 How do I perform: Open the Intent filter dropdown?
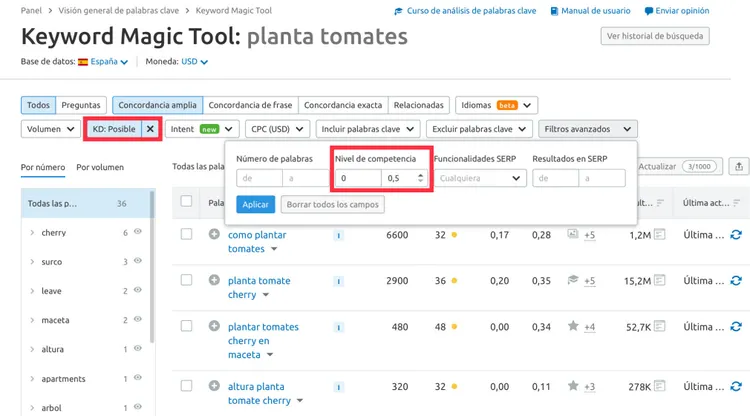[x=201, y=129]
